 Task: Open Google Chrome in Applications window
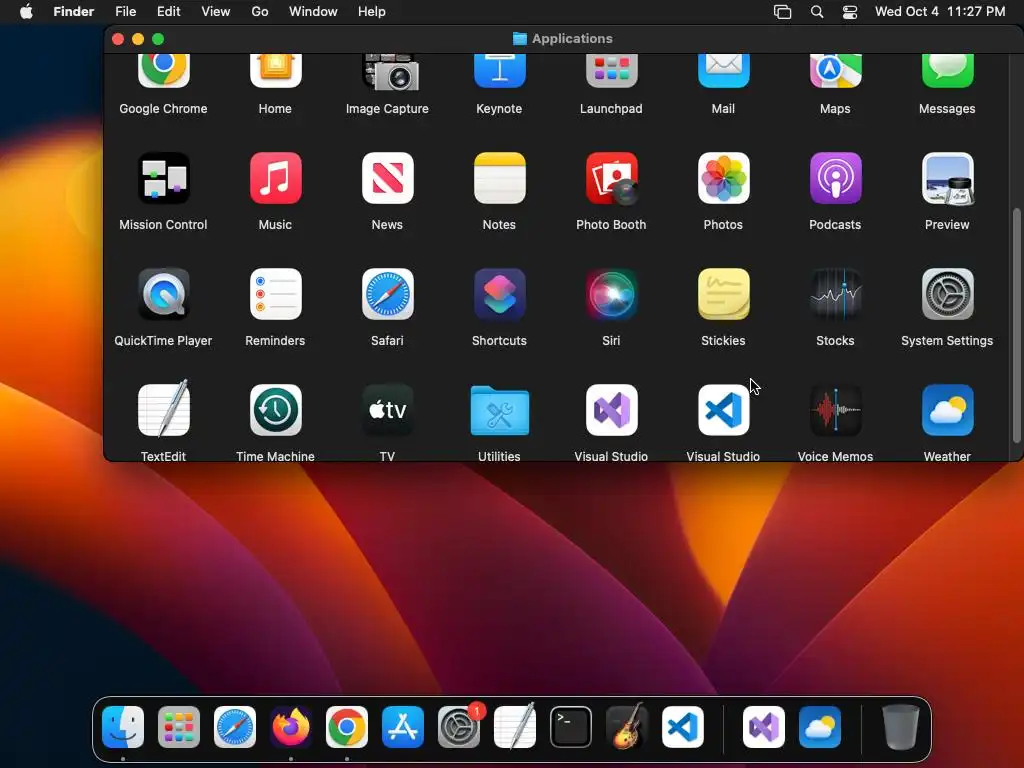(163, 71)
